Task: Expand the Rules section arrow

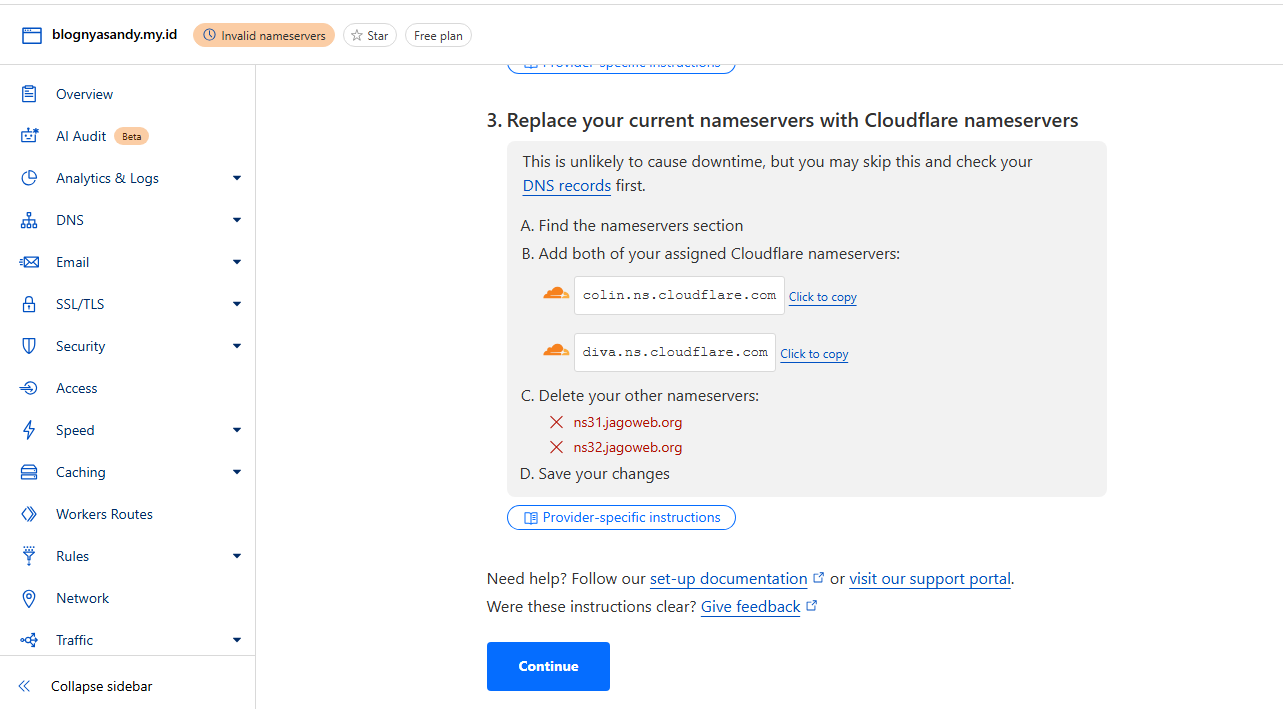Action: pyautogui.click(x=237, y=556)
